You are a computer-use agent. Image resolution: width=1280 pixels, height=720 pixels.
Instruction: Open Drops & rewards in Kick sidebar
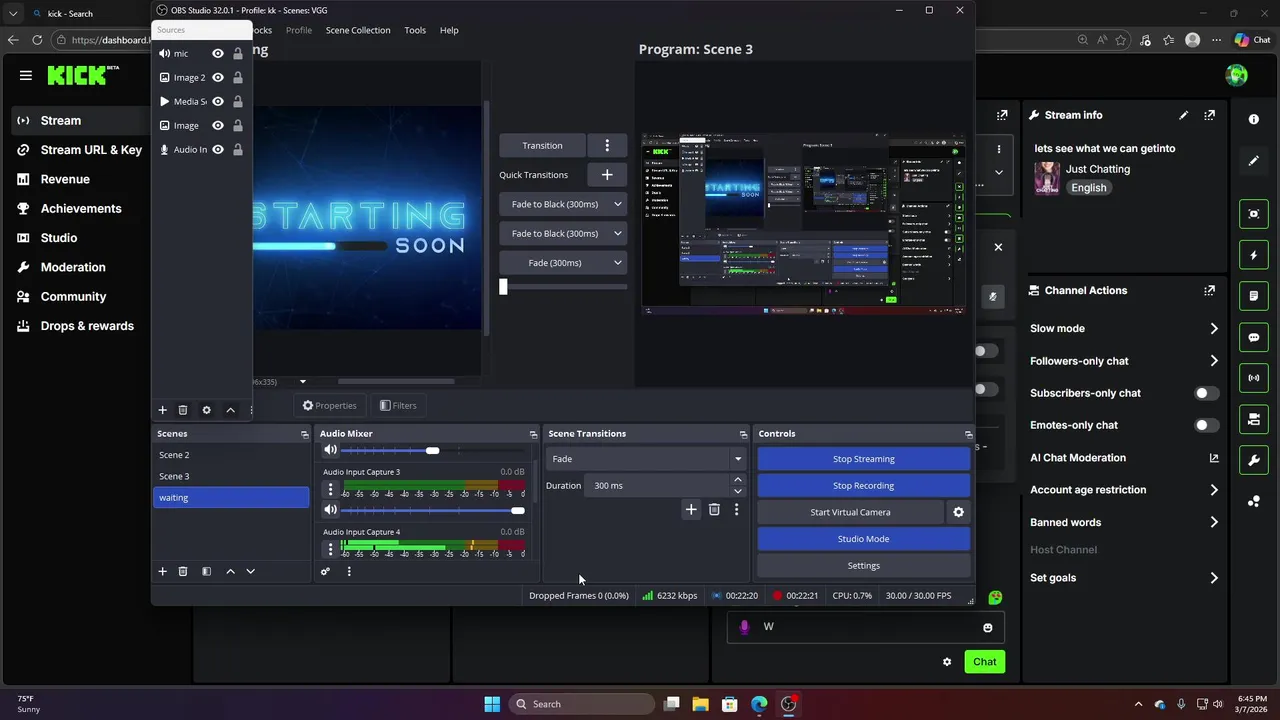[87, 326]
